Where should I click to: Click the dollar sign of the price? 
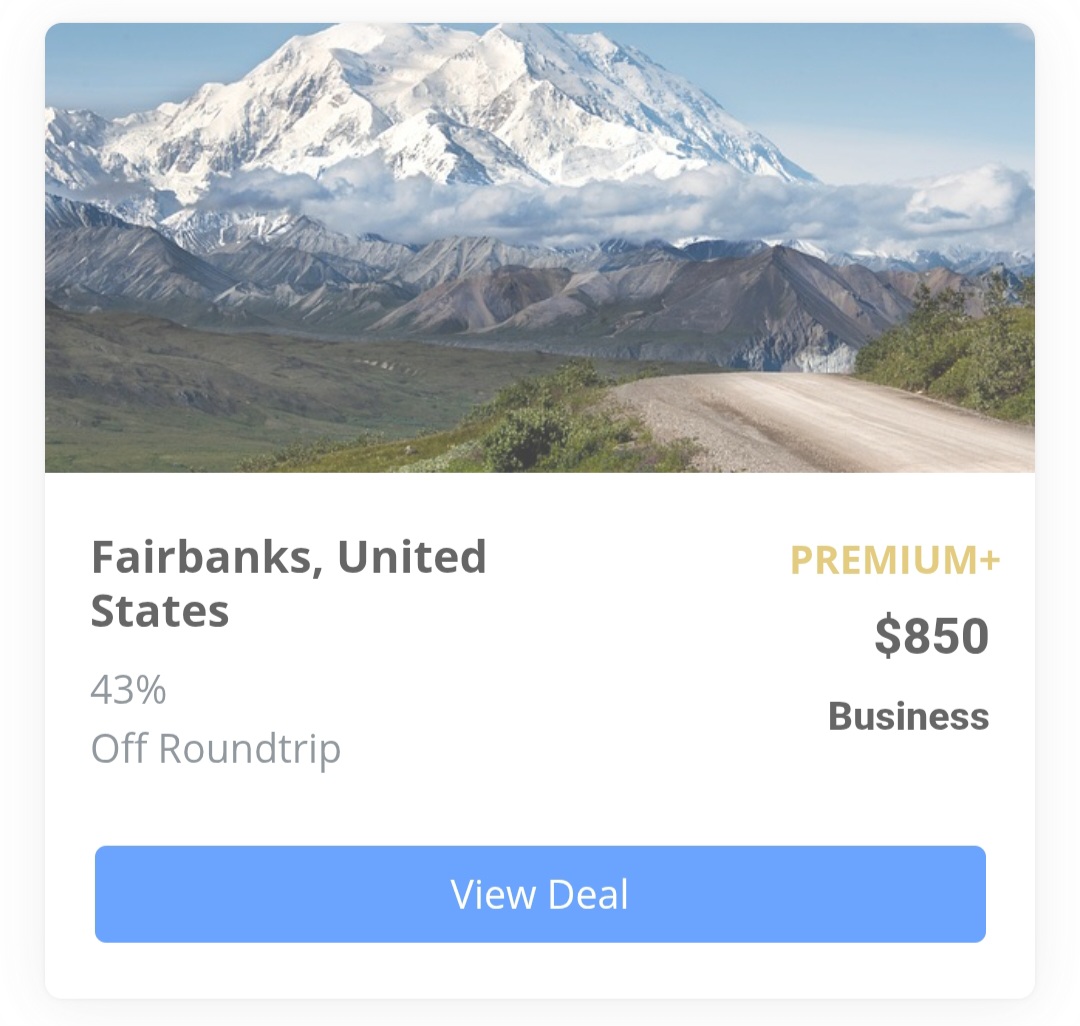[x=887, y=636]
